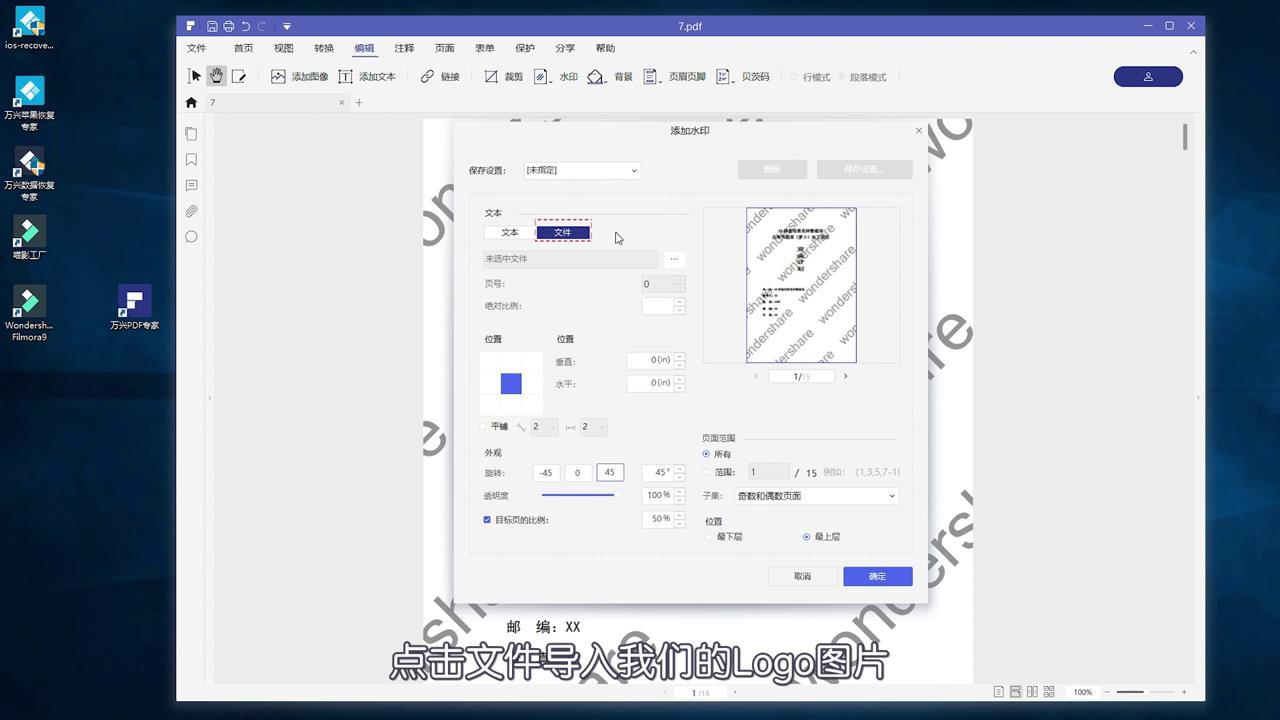Switch to single page view icon

point(999,692)
